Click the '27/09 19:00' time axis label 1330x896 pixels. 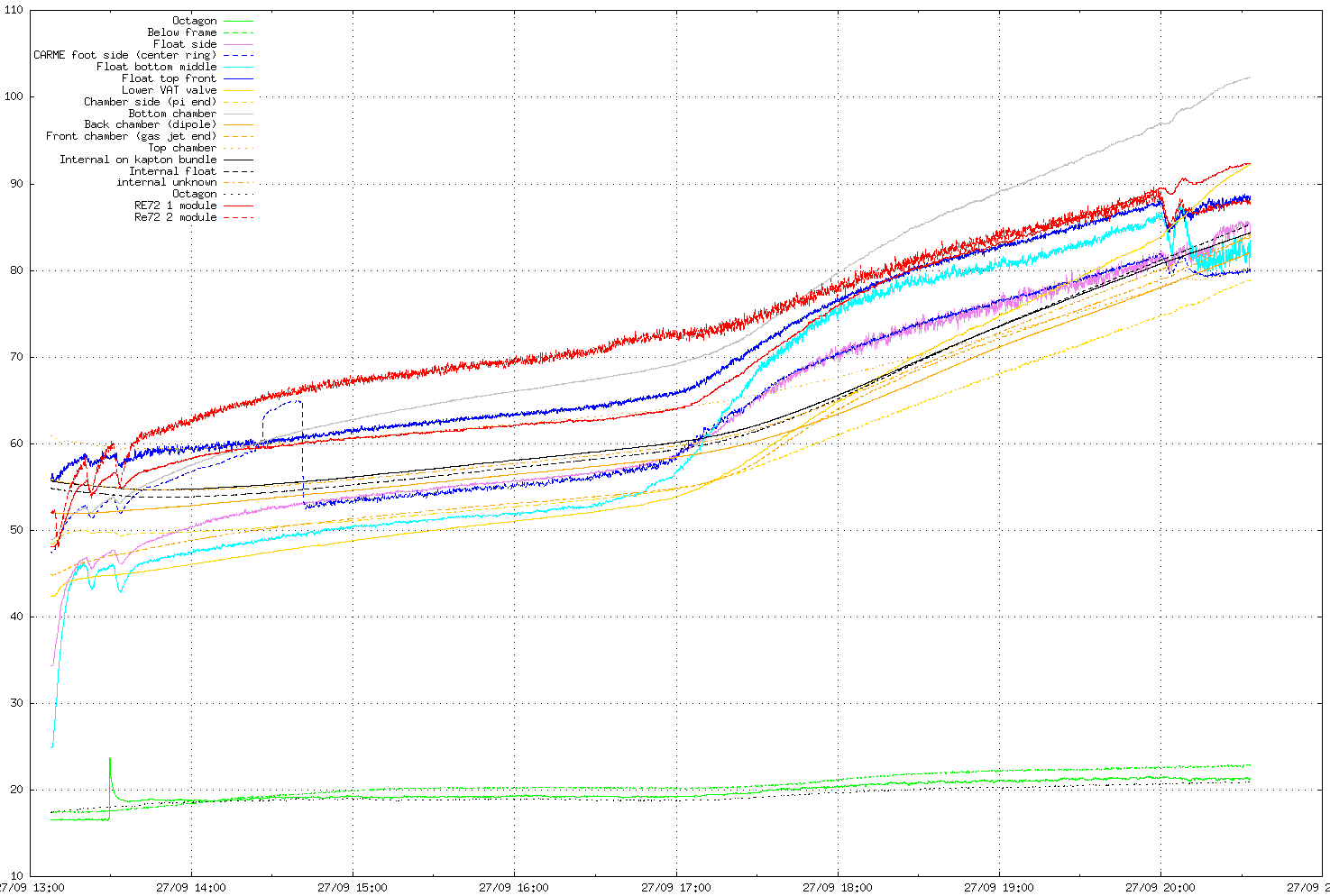pos(999,888)
